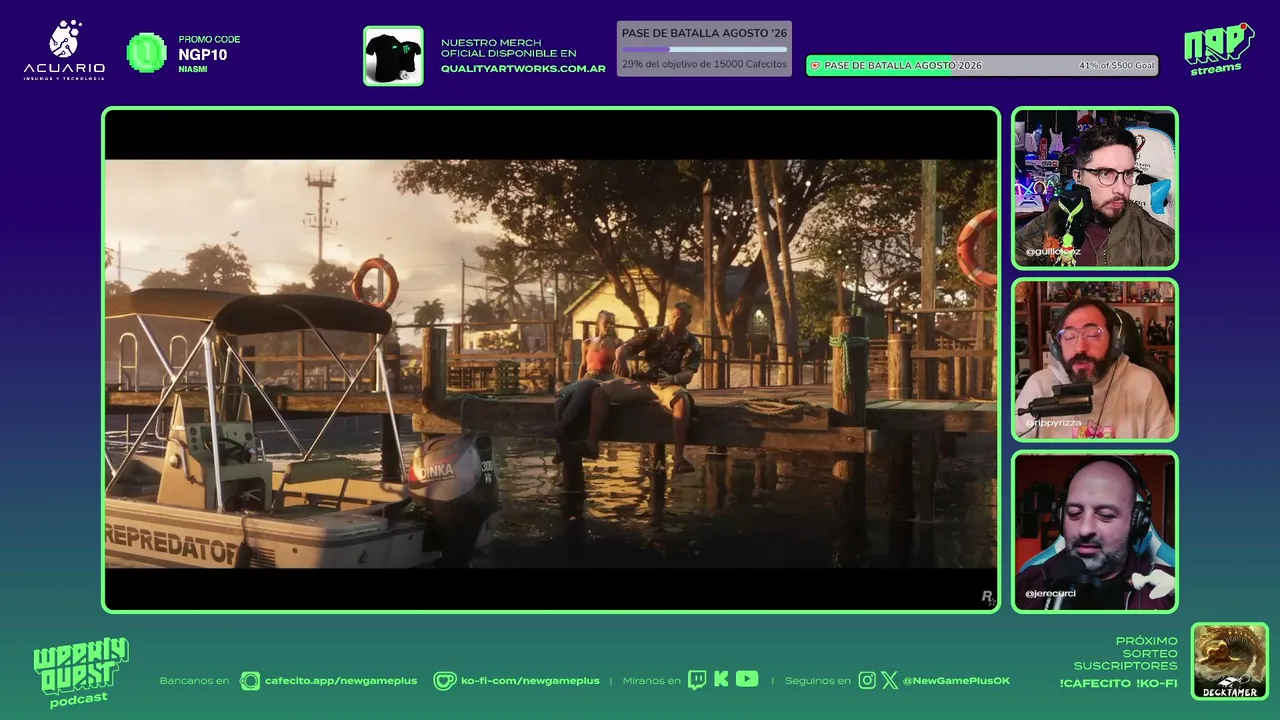Click the Ko-fi cup icon in the goal bar
This screenshot has width=1280, height=720.
815,65
